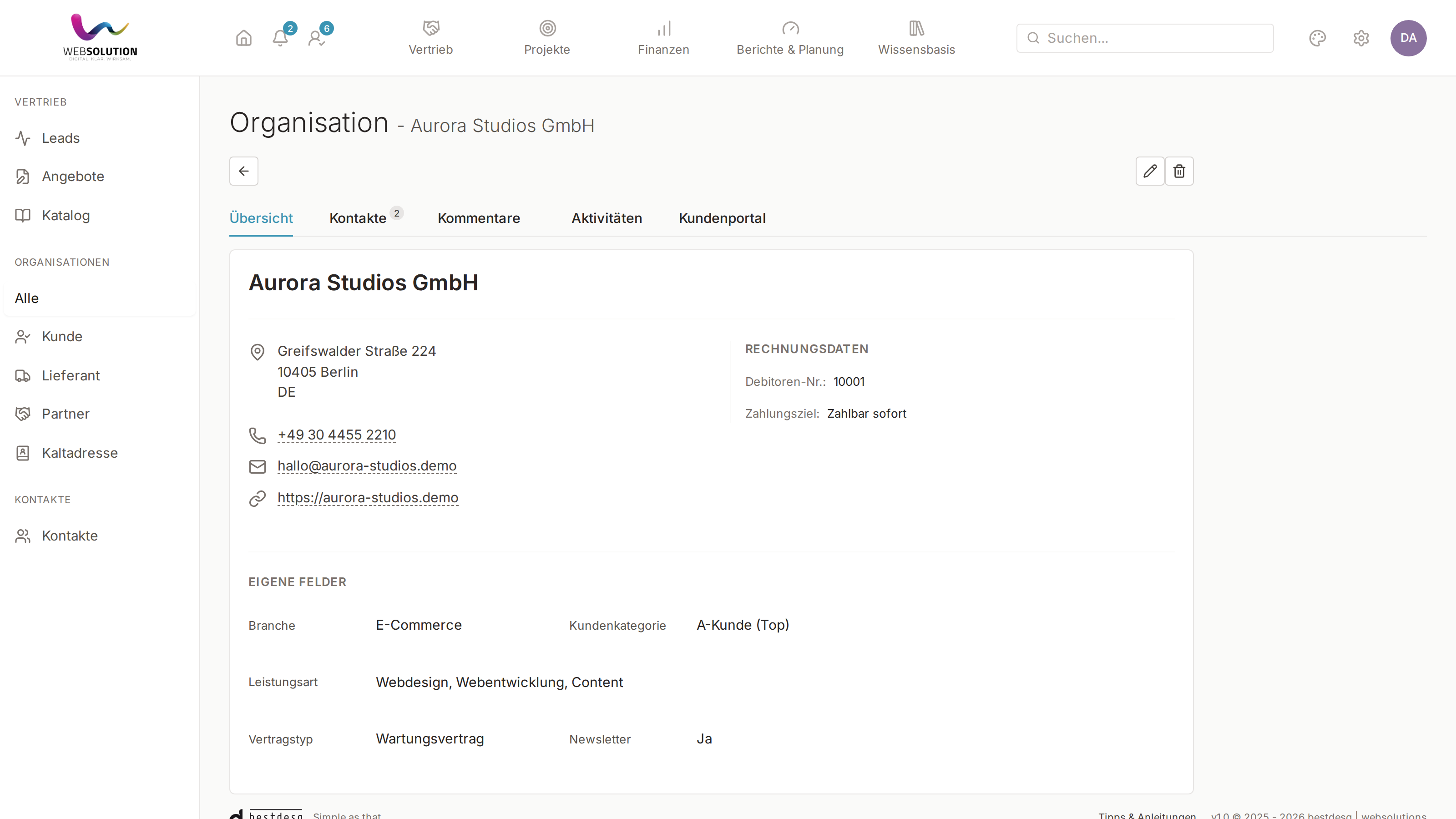Delete organisation with trash icon
Screen dimensions: 1456x819
coord(1179,171)
